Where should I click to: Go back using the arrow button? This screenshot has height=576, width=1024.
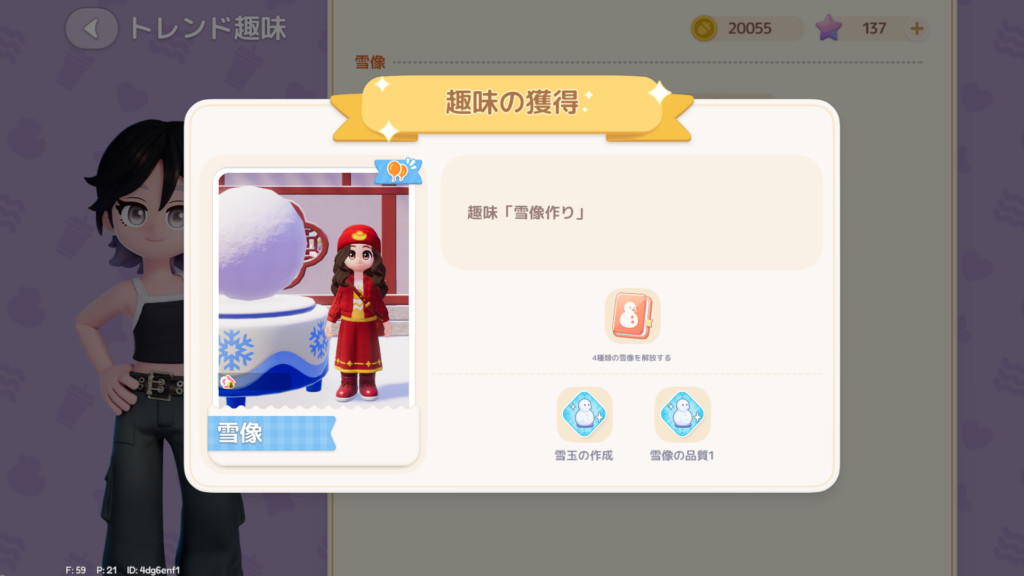[x=91, y=28]
